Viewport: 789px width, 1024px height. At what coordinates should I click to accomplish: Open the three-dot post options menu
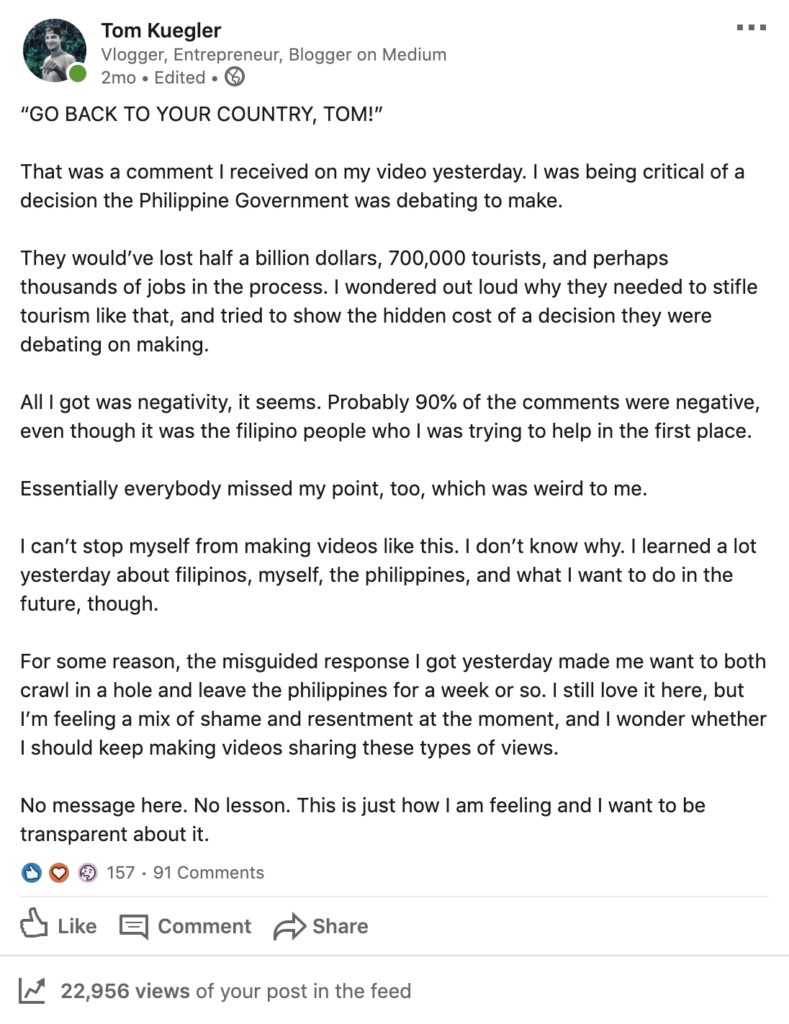(x=751, y=27)
